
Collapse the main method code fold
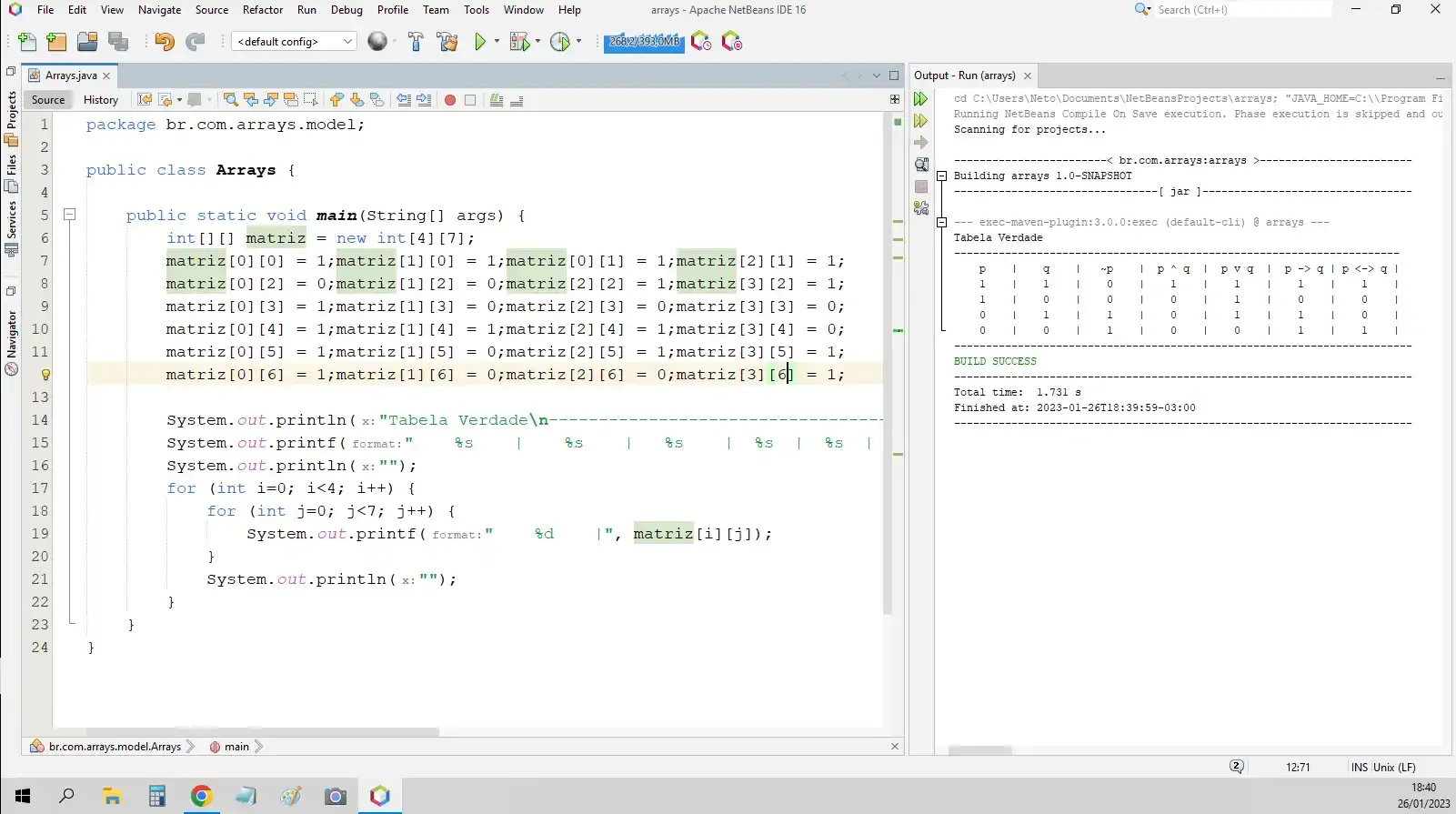pyautogui.click(x=69, y=216)
